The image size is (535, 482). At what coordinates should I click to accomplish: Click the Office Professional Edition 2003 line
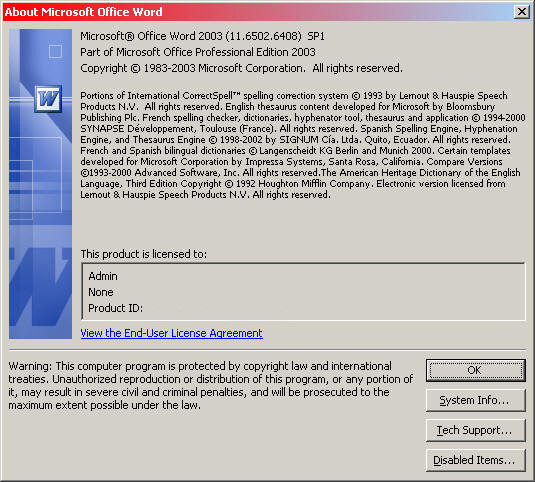pyautogui.click(x=198, y=52)
